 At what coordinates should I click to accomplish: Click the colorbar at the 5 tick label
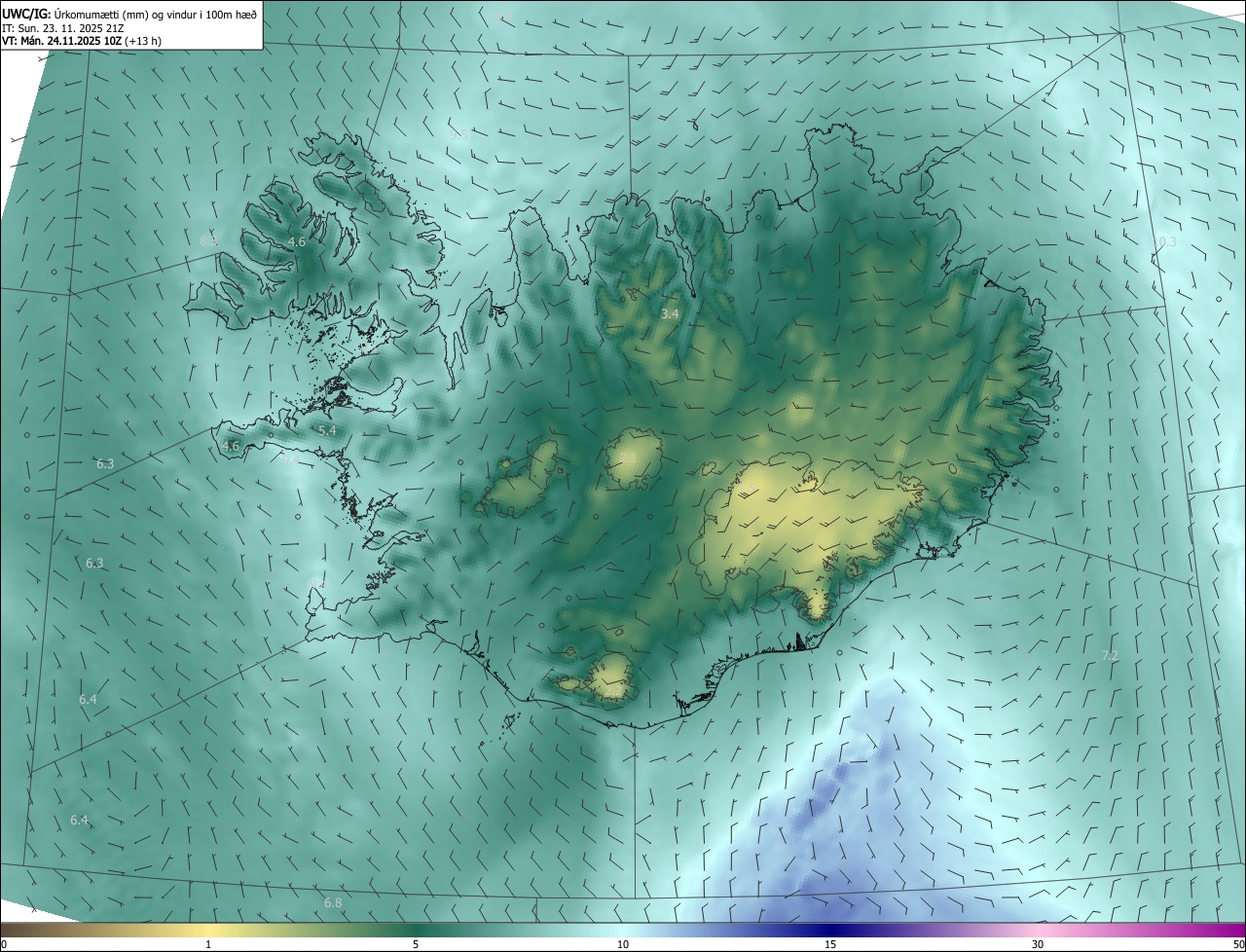point(416,944)
